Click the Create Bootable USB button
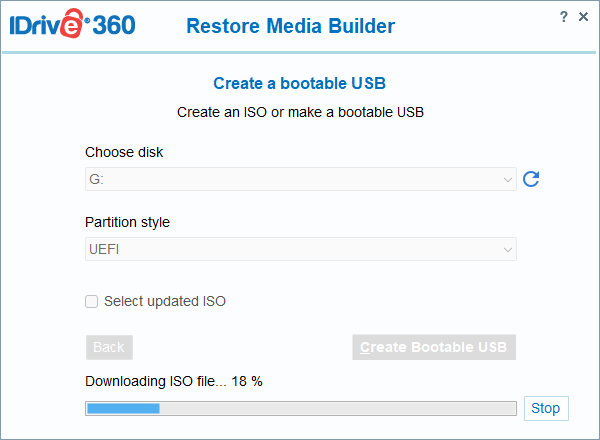This screenshot has width=600, height=440. (x=434, y=347)
